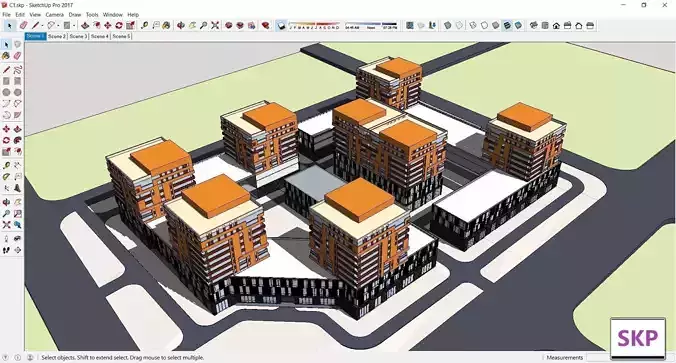676x363 pixels.
Task: Open the File menu
Action: click(6, 15)
